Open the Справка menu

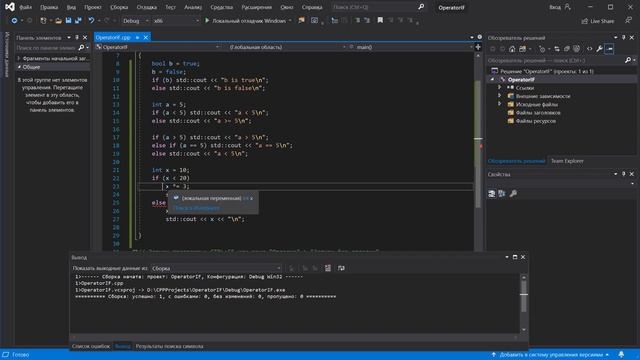click(312, 7)
